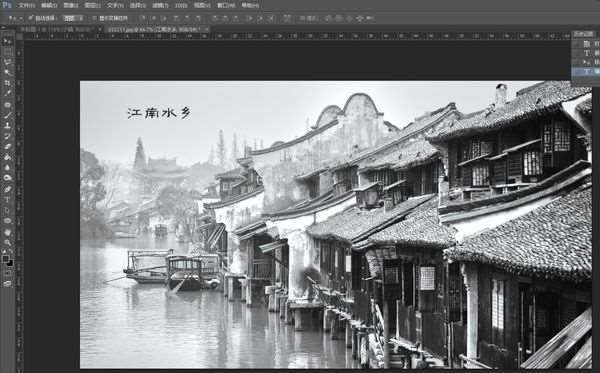
Task: Select the Rectangular Marquee tool
Action: [7, 51]
